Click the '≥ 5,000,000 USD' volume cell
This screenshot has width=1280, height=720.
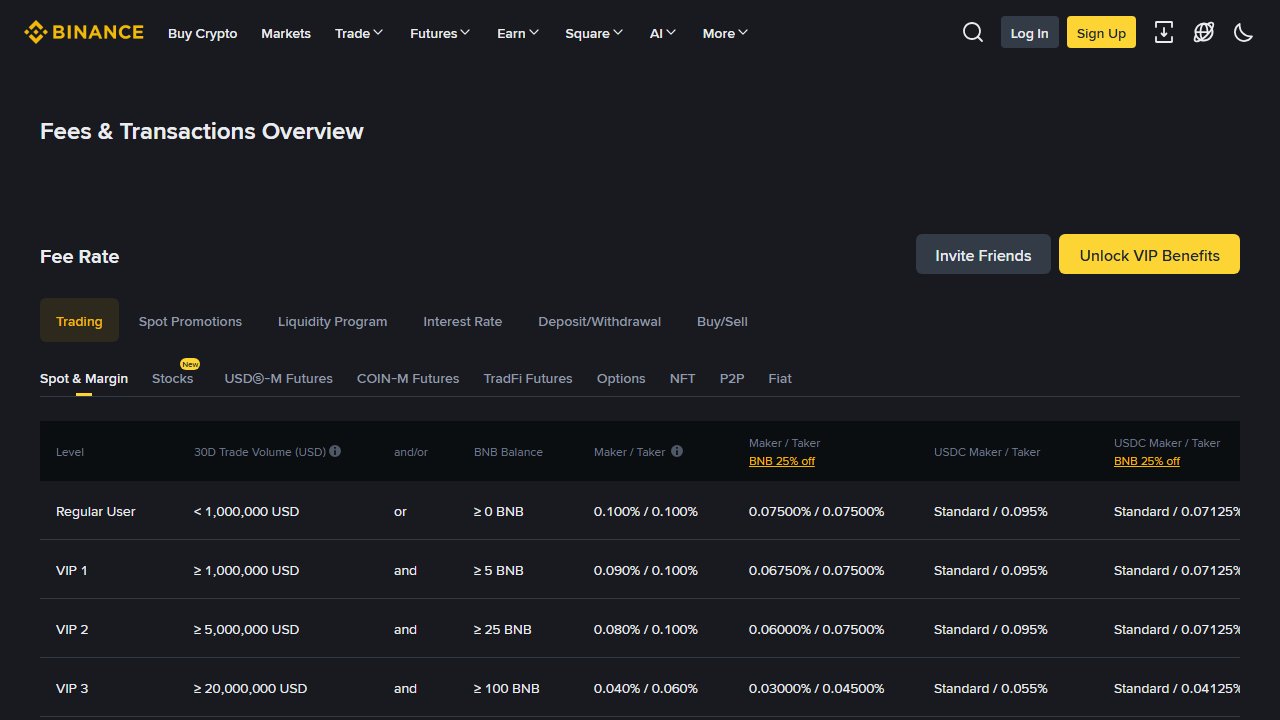(x=247, y=629)
